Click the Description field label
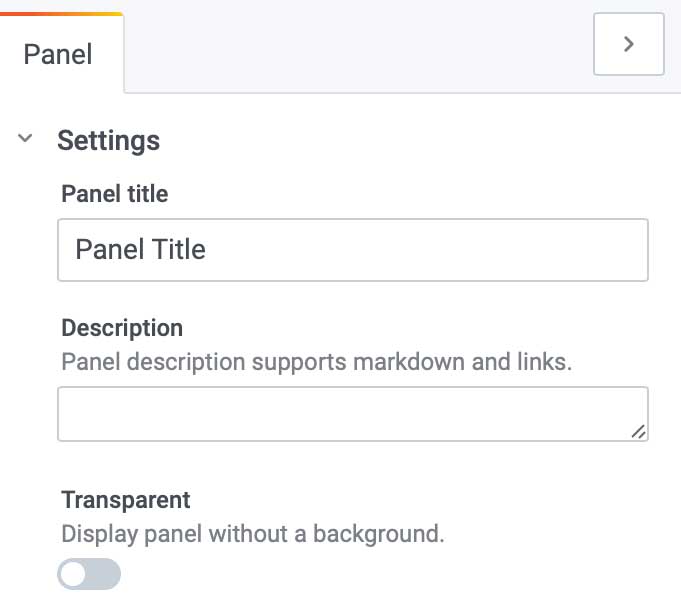This screenshot has height=605, width=681. point(122,328)
